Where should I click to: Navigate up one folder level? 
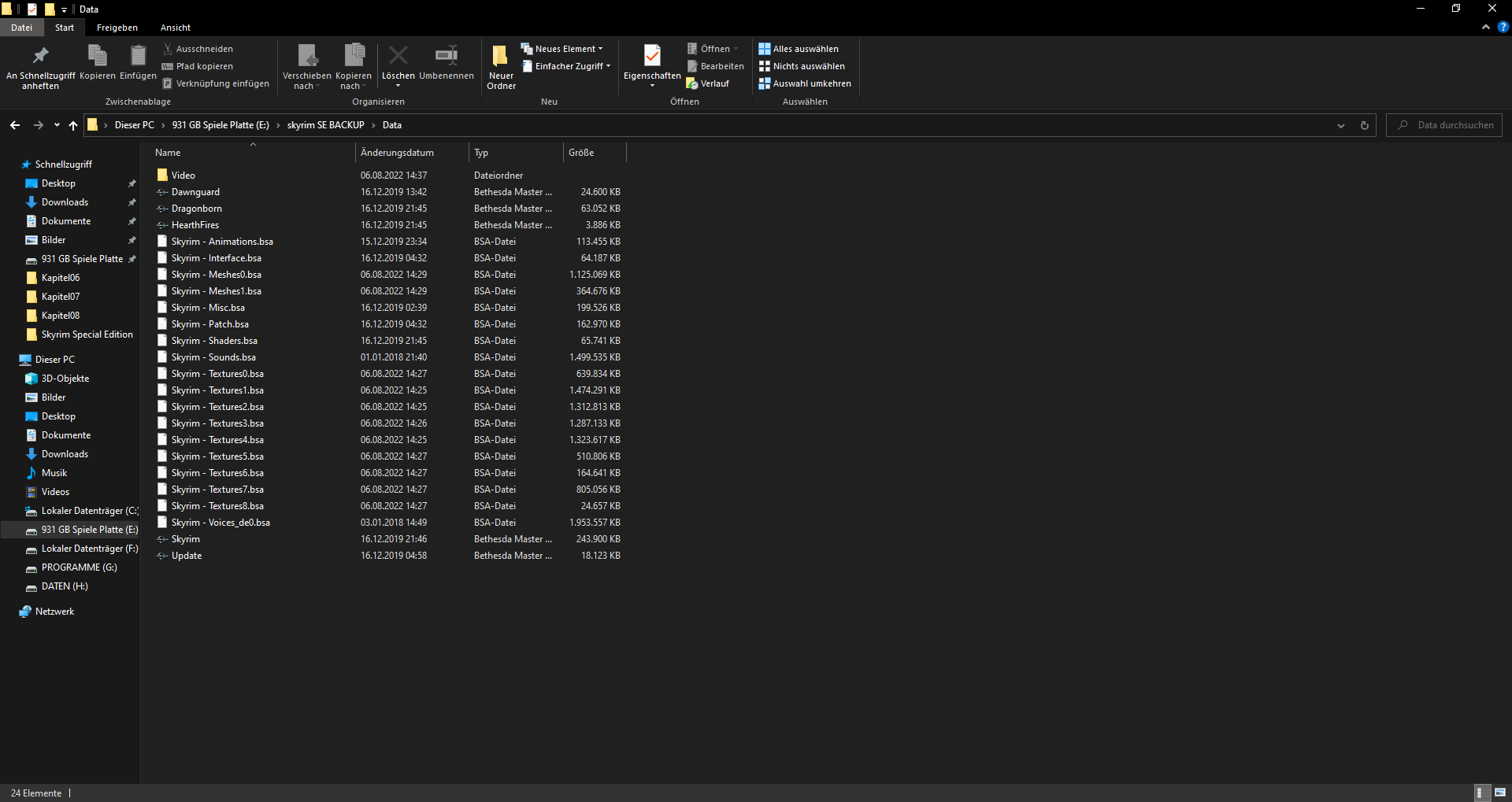point(73,125)
